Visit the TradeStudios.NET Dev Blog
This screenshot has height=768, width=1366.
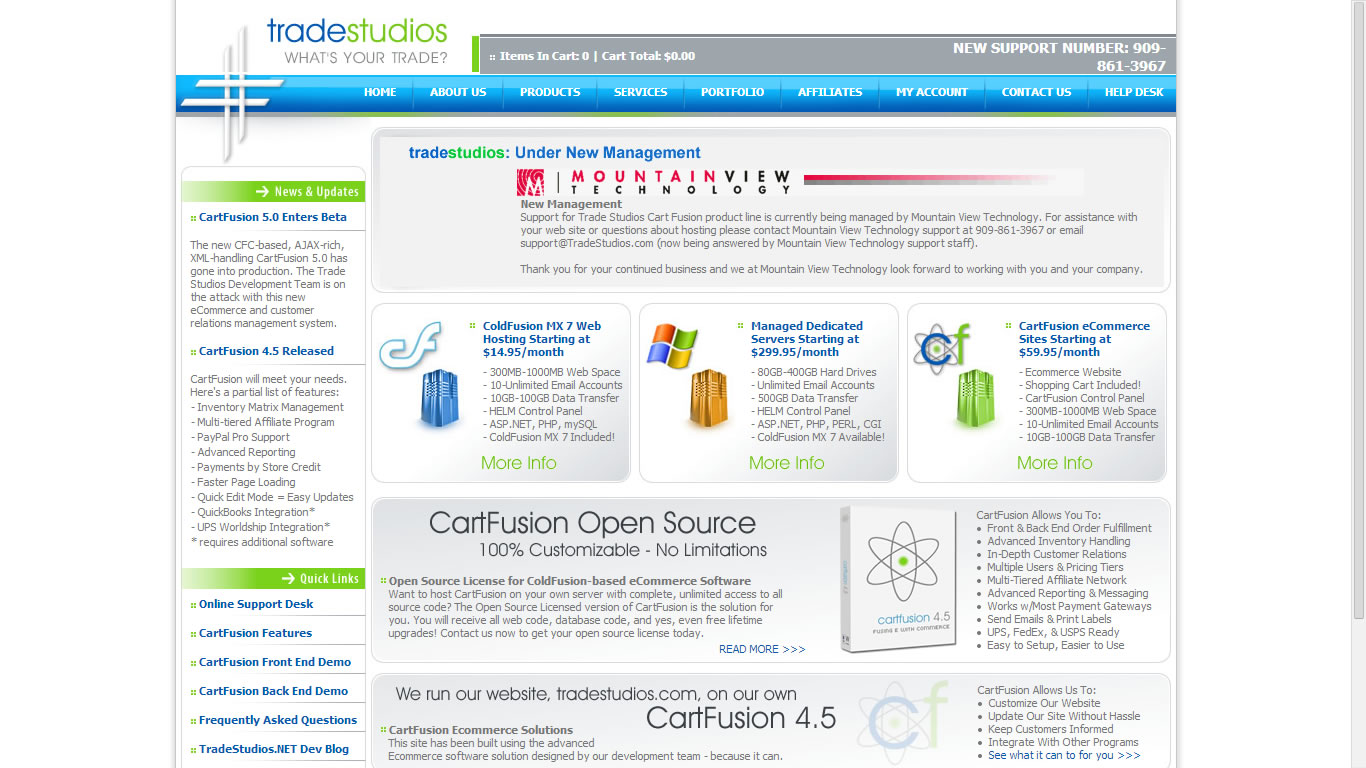click(274, 749)
